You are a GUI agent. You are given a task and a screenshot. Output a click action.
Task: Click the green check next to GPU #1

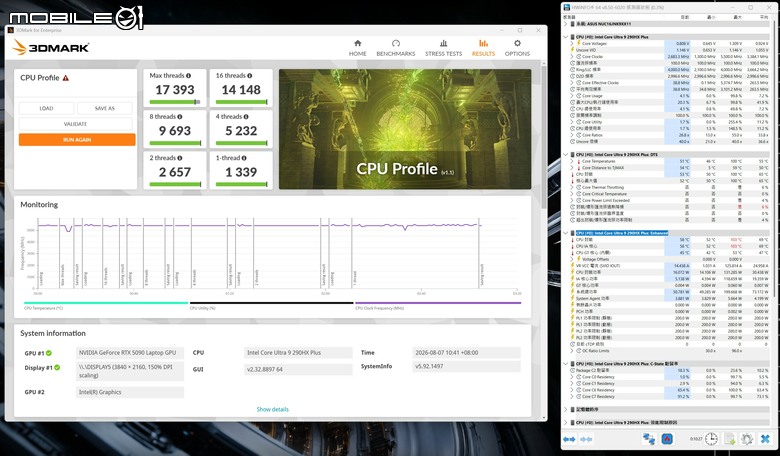49,353
